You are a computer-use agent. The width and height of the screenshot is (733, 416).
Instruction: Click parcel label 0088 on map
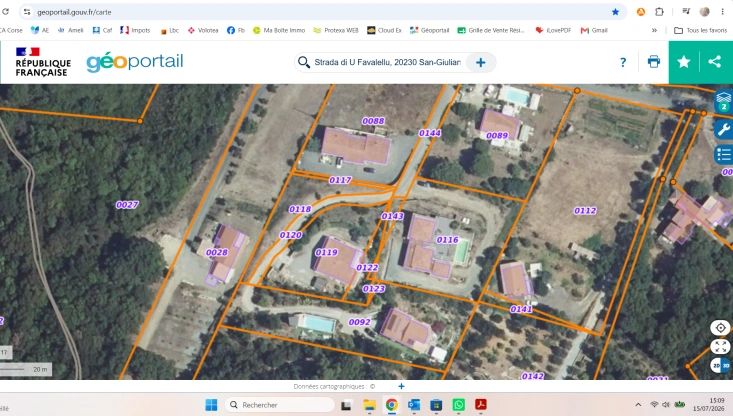[373, 121]
